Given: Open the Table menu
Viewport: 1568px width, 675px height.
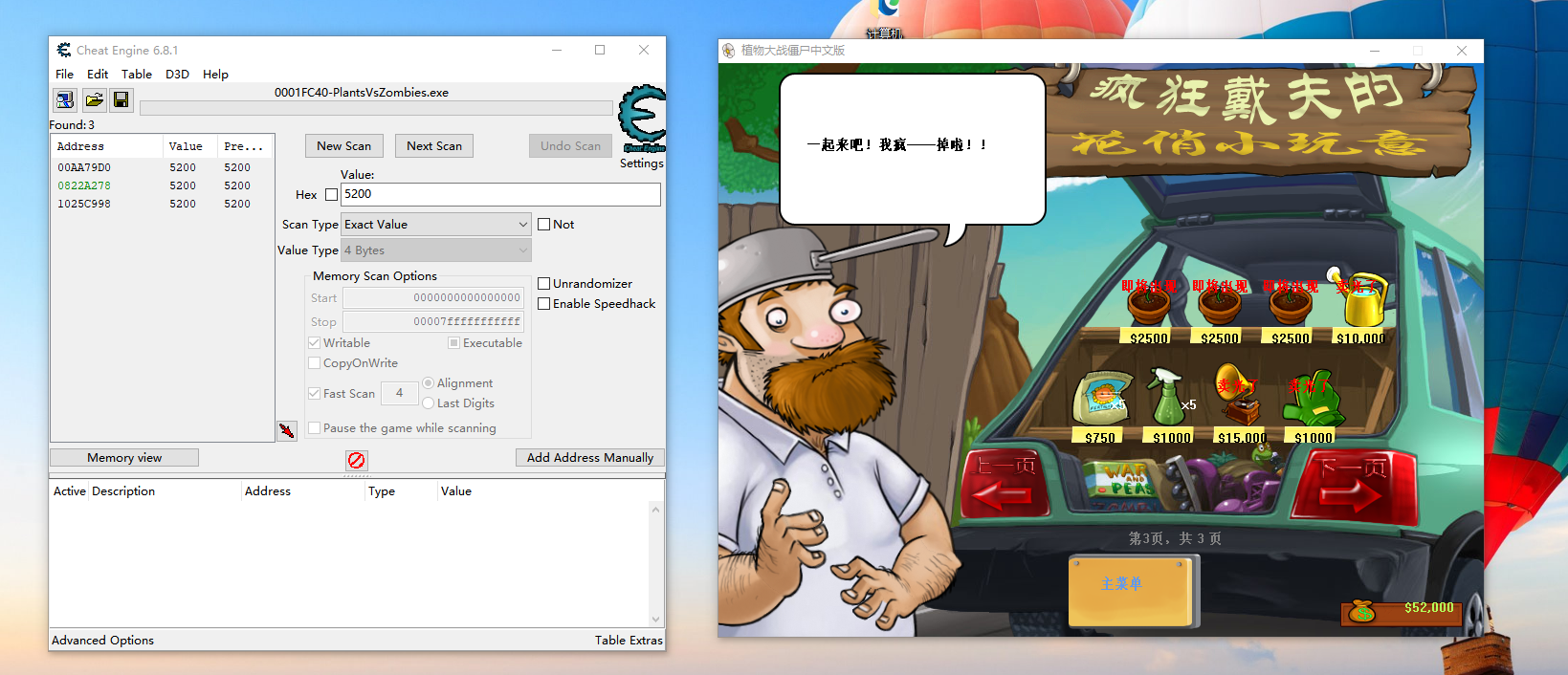Looking at the screenshot, I should [136, 75].
